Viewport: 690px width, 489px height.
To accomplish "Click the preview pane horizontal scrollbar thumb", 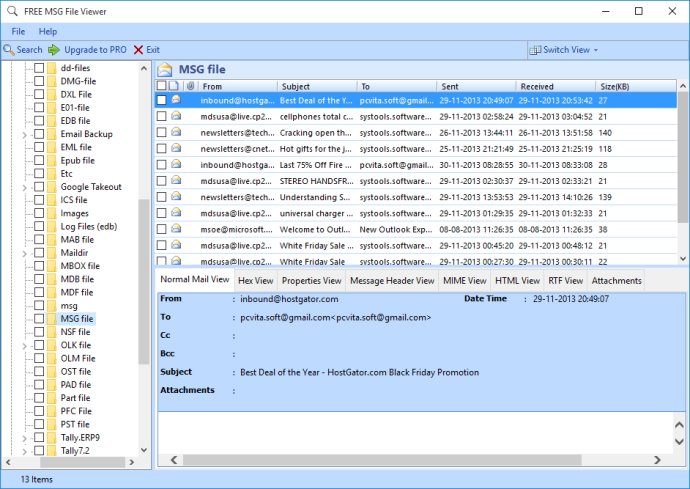I will (382, 460).
